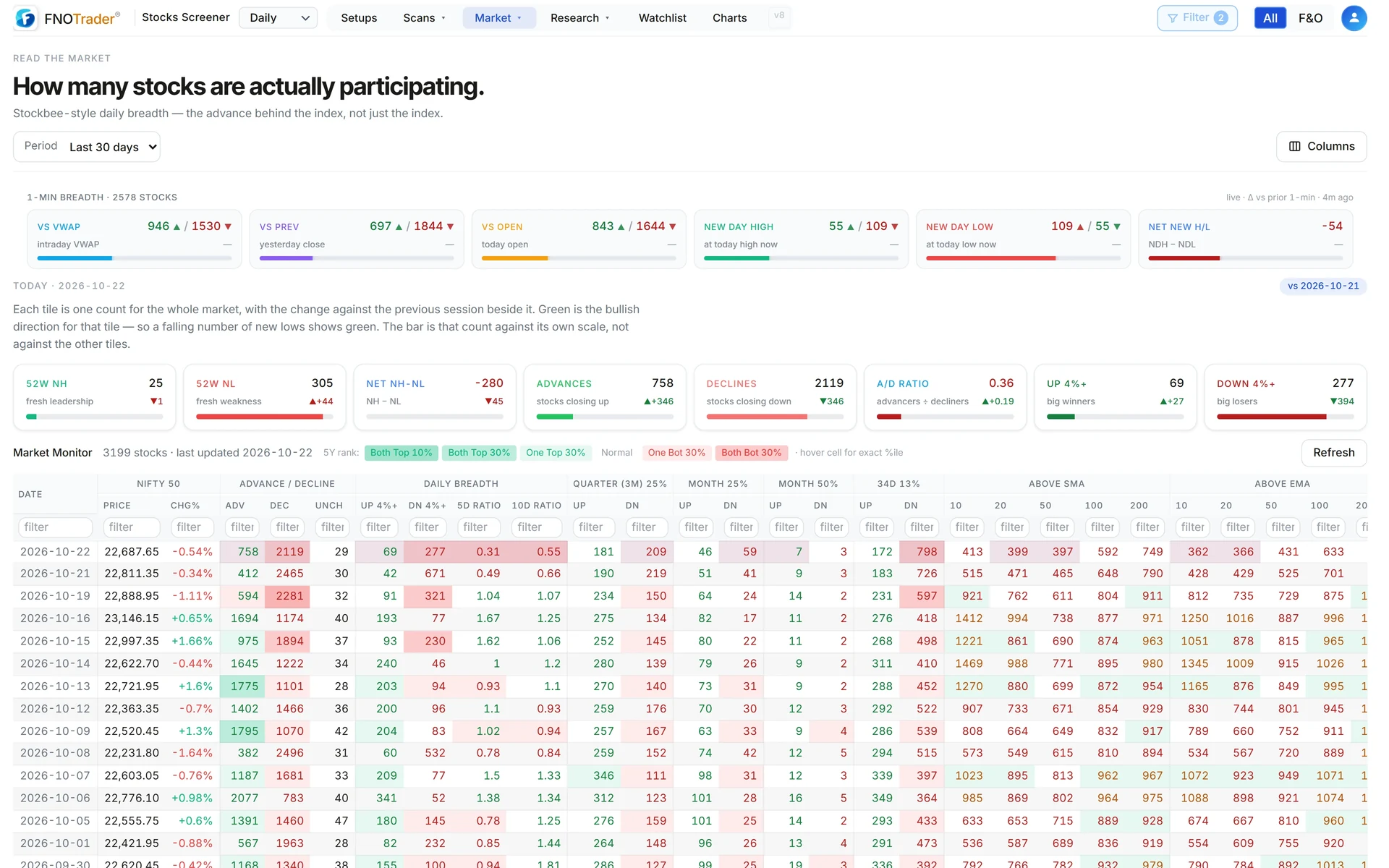Select the Both Top 10% rank legend
The image size is (1389, 868).
[401, 453]
